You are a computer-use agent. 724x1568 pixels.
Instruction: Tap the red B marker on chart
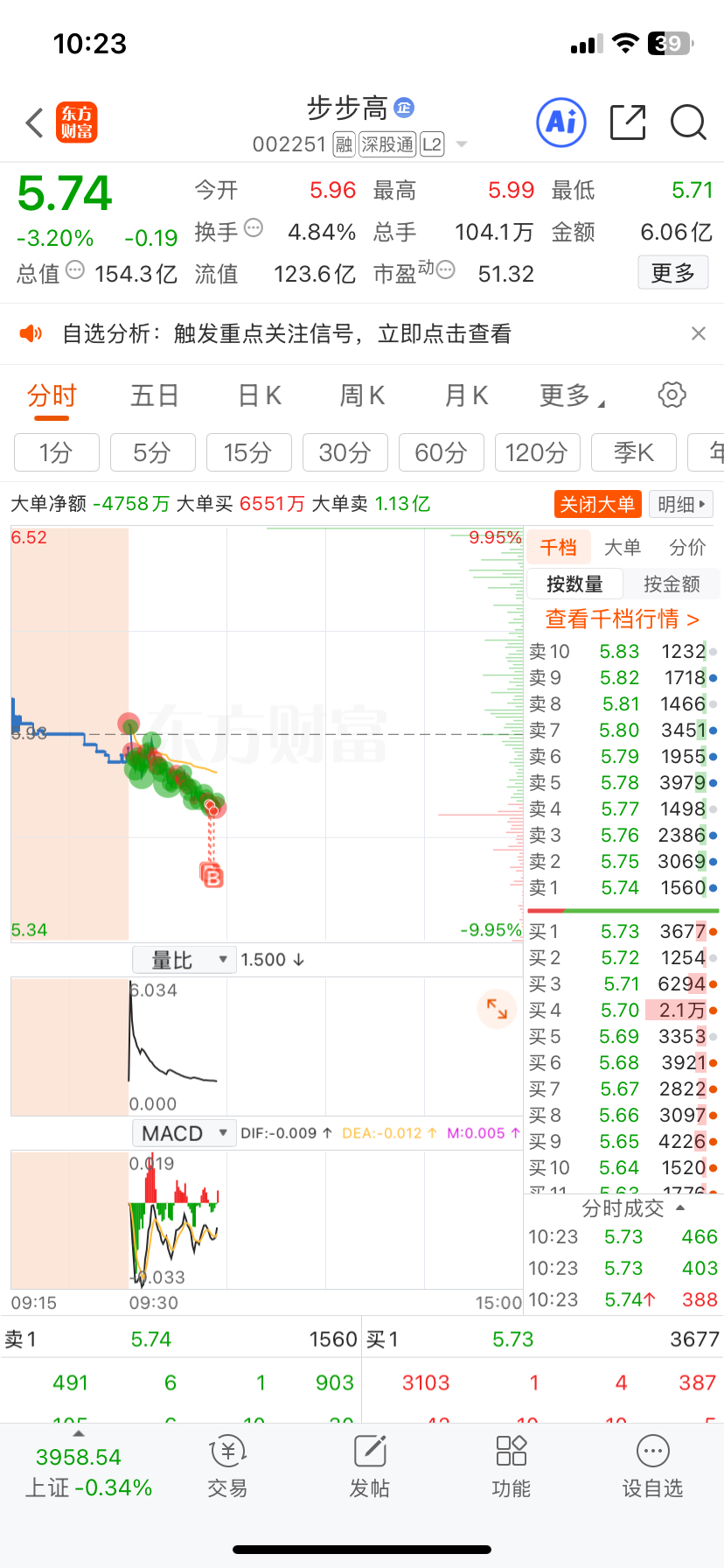tap(212, 875)
